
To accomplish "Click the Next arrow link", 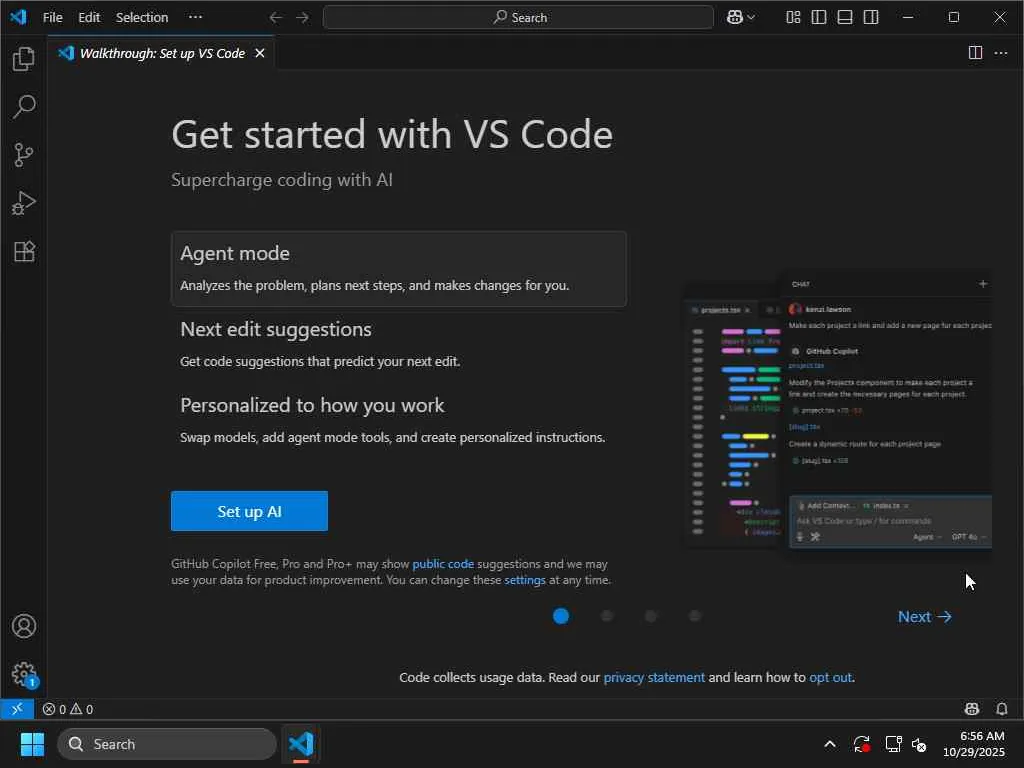I will coord(924,616).
